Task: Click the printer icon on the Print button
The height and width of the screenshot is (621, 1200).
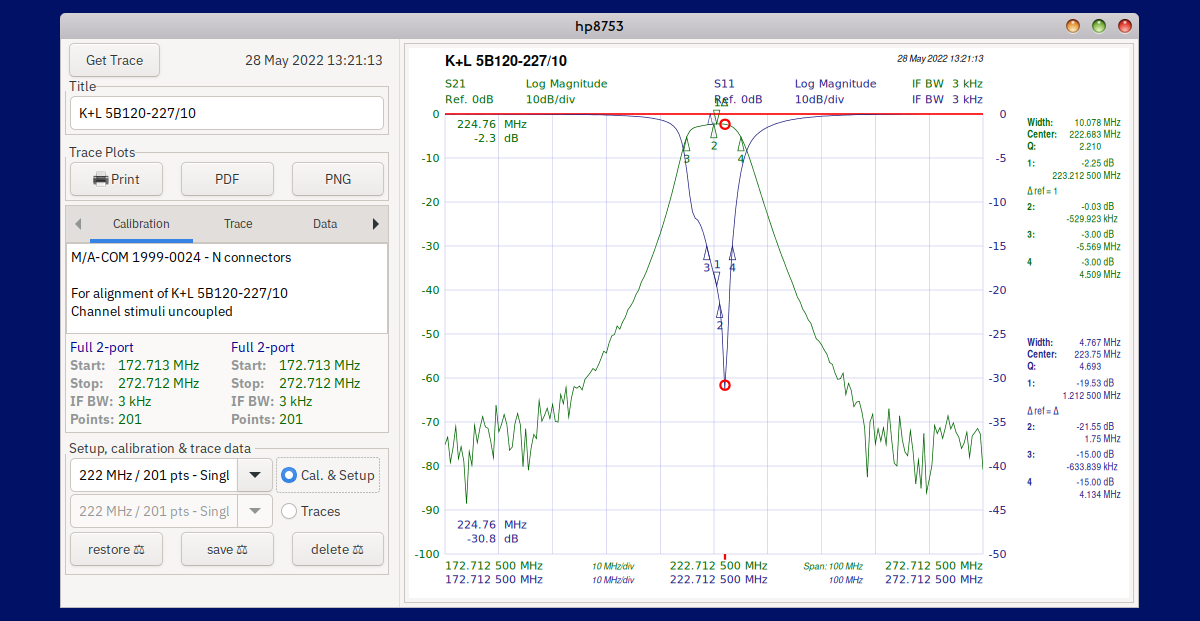Action: coord(101,179)
